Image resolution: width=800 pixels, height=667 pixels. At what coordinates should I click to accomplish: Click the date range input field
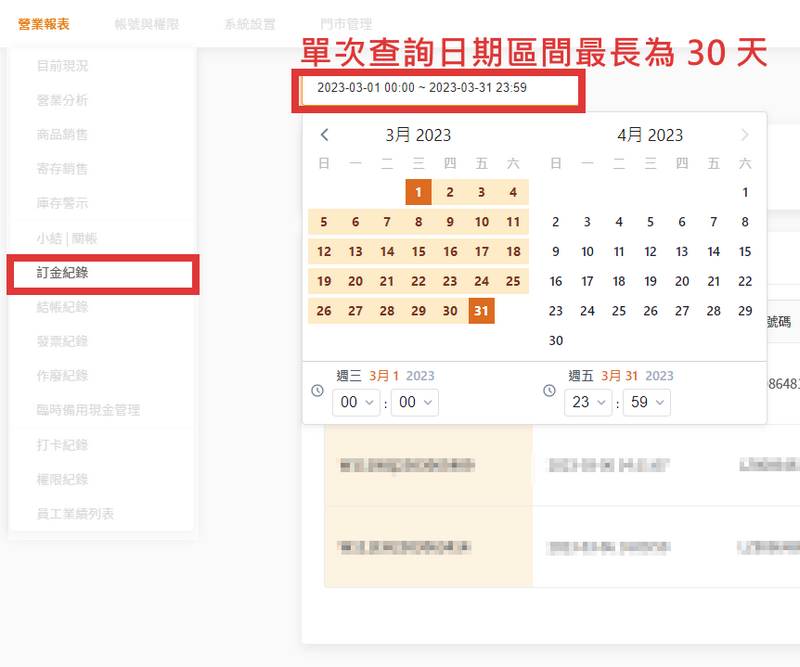(440, 88)
